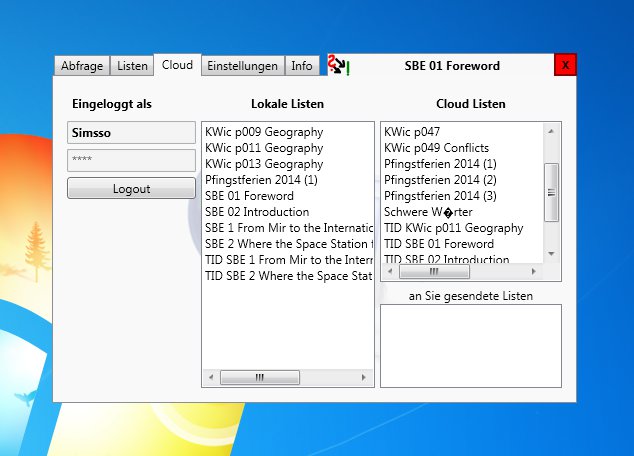The image size is (634, 456).
Task: Click Cloud Listen vertical scrollbar thumb
Action: 551,192
